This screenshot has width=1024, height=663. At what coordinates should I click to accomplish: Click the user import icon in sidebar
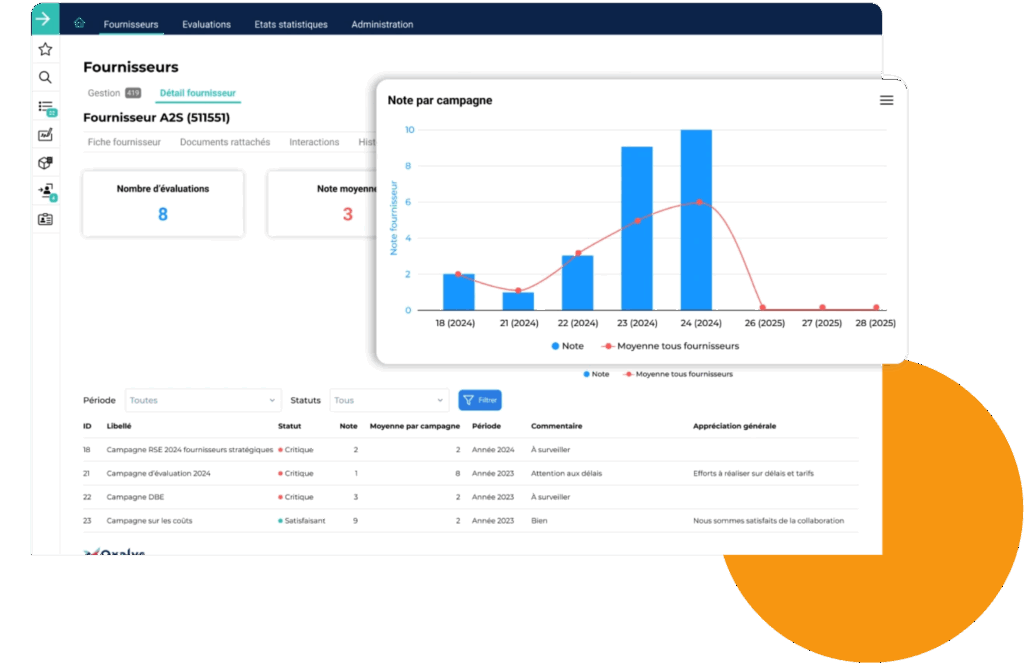click(x=45, y=190)
